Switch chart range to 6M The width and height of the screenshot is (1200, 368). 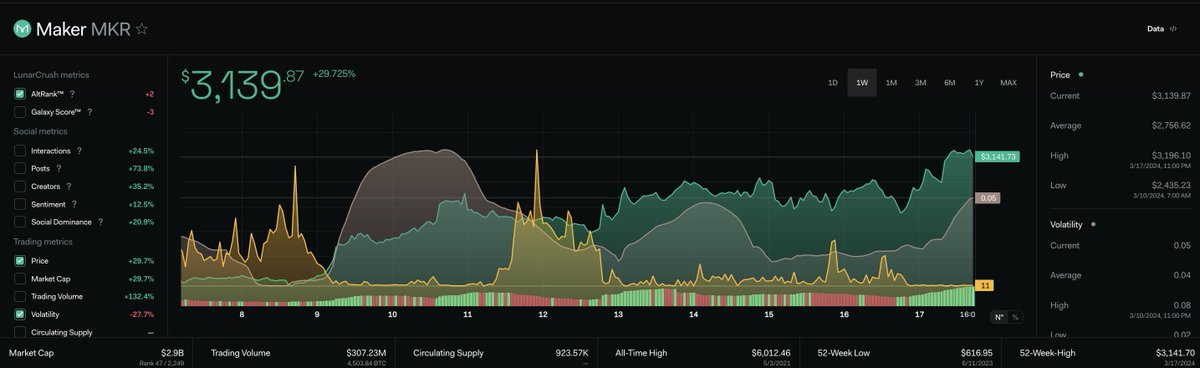[950, 83]
